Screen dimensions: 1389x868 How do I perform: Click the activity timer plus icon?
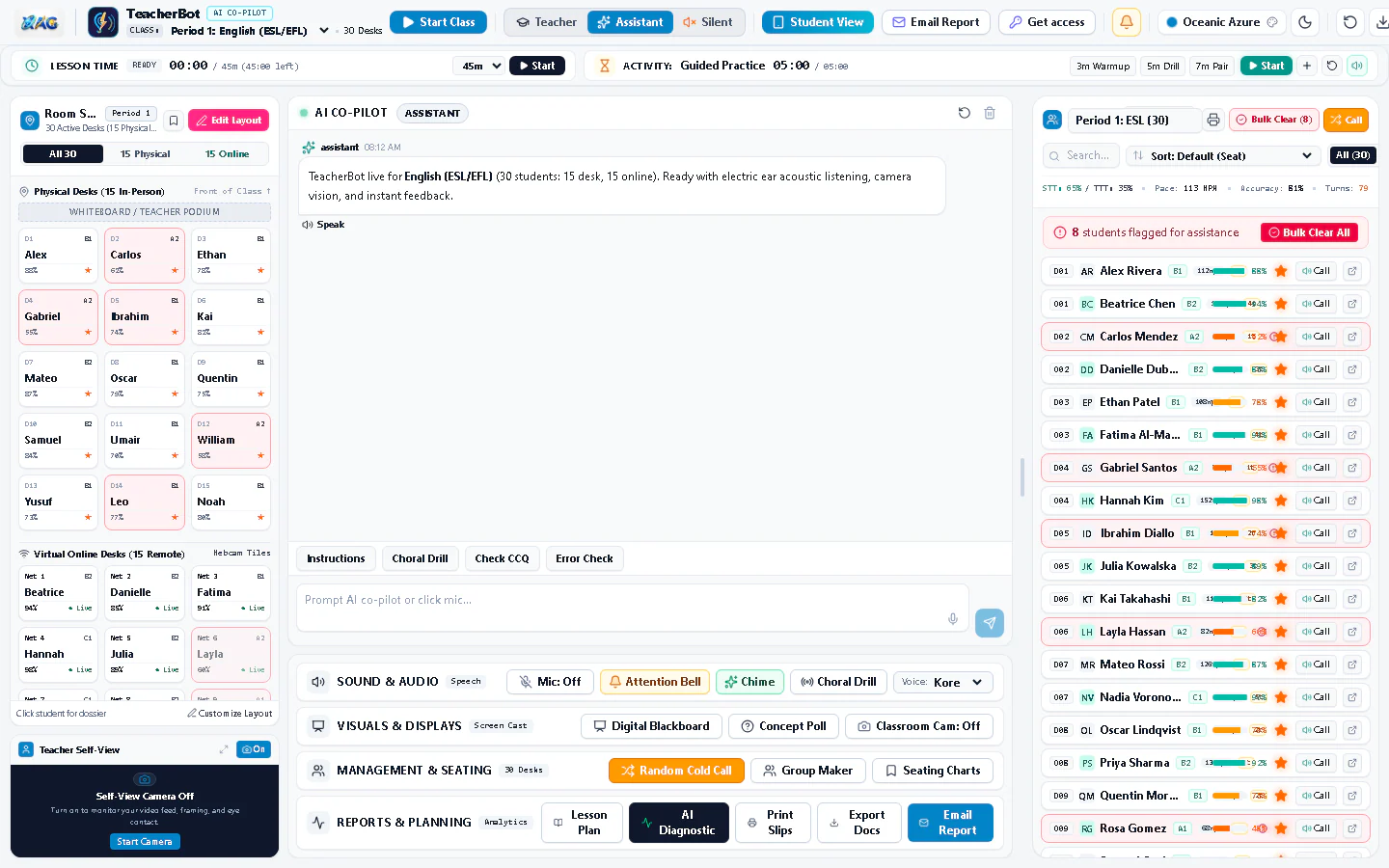point(1307,66)
